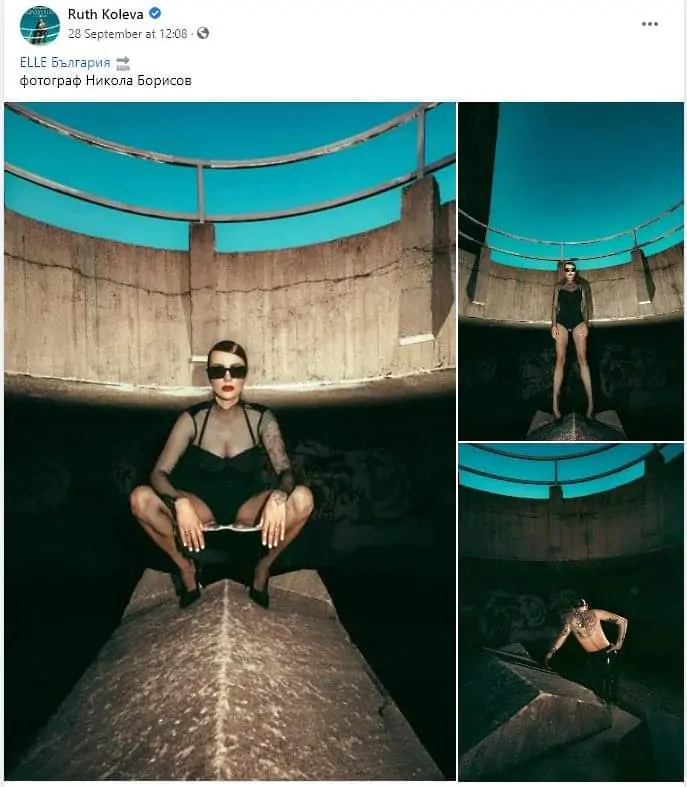Screen dimensions: 687x787
Task: Click the share arrows icon after ELLE България
Action: pos(123,63)
